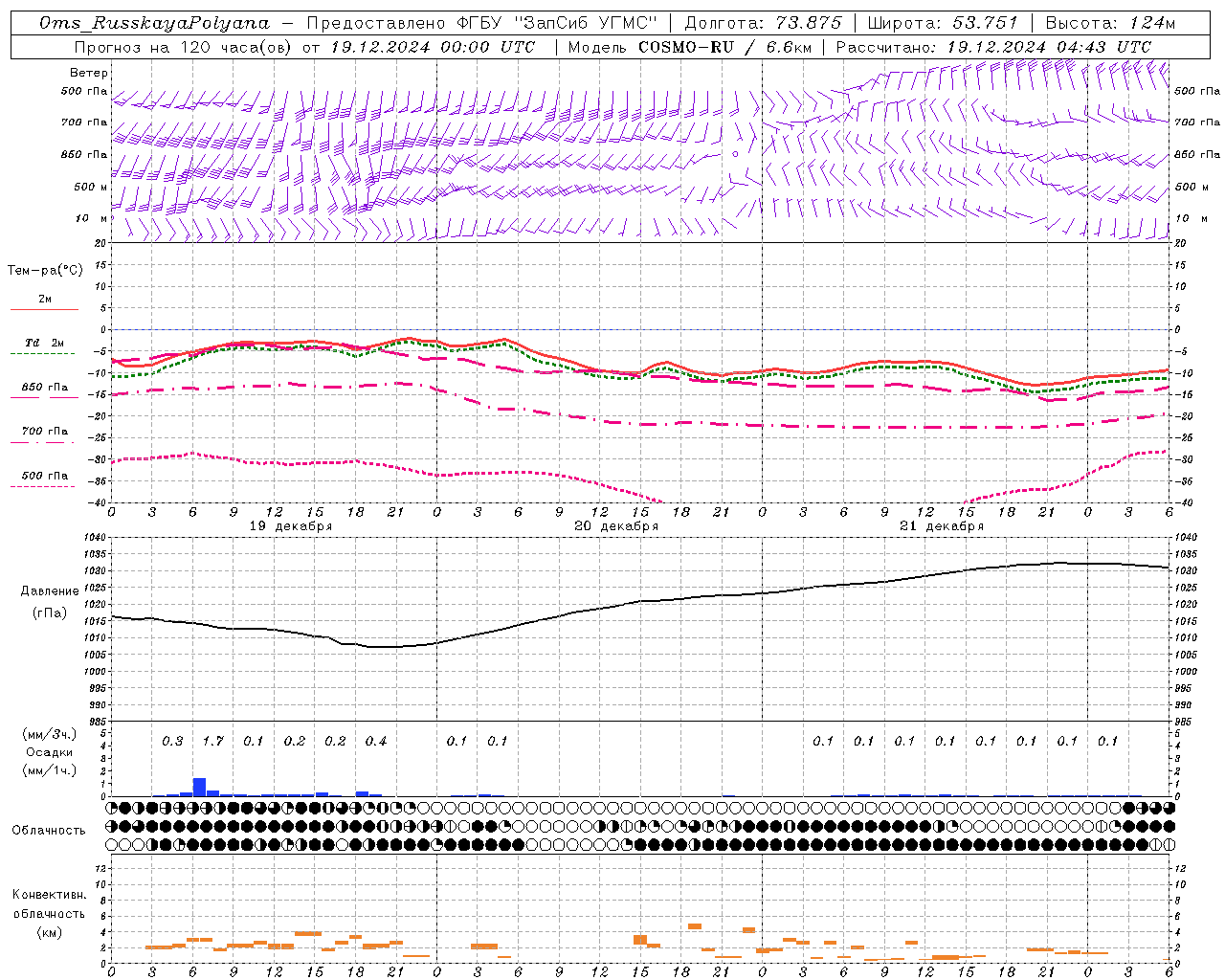This screenshot has width=1225, height=980.
Task: Click the tallest blue precipitation bar
Action: 199,787
